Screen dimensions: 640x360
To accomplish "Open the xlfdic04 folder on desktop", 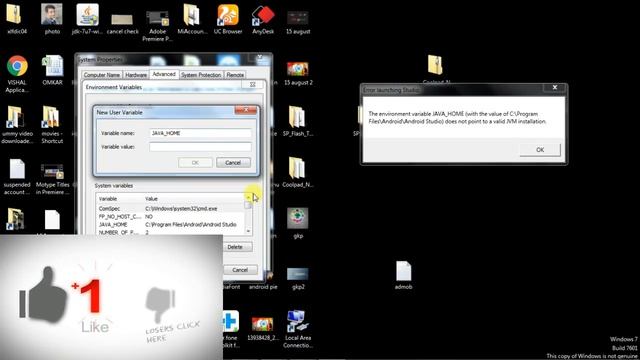I will click(x=16, y=18).
